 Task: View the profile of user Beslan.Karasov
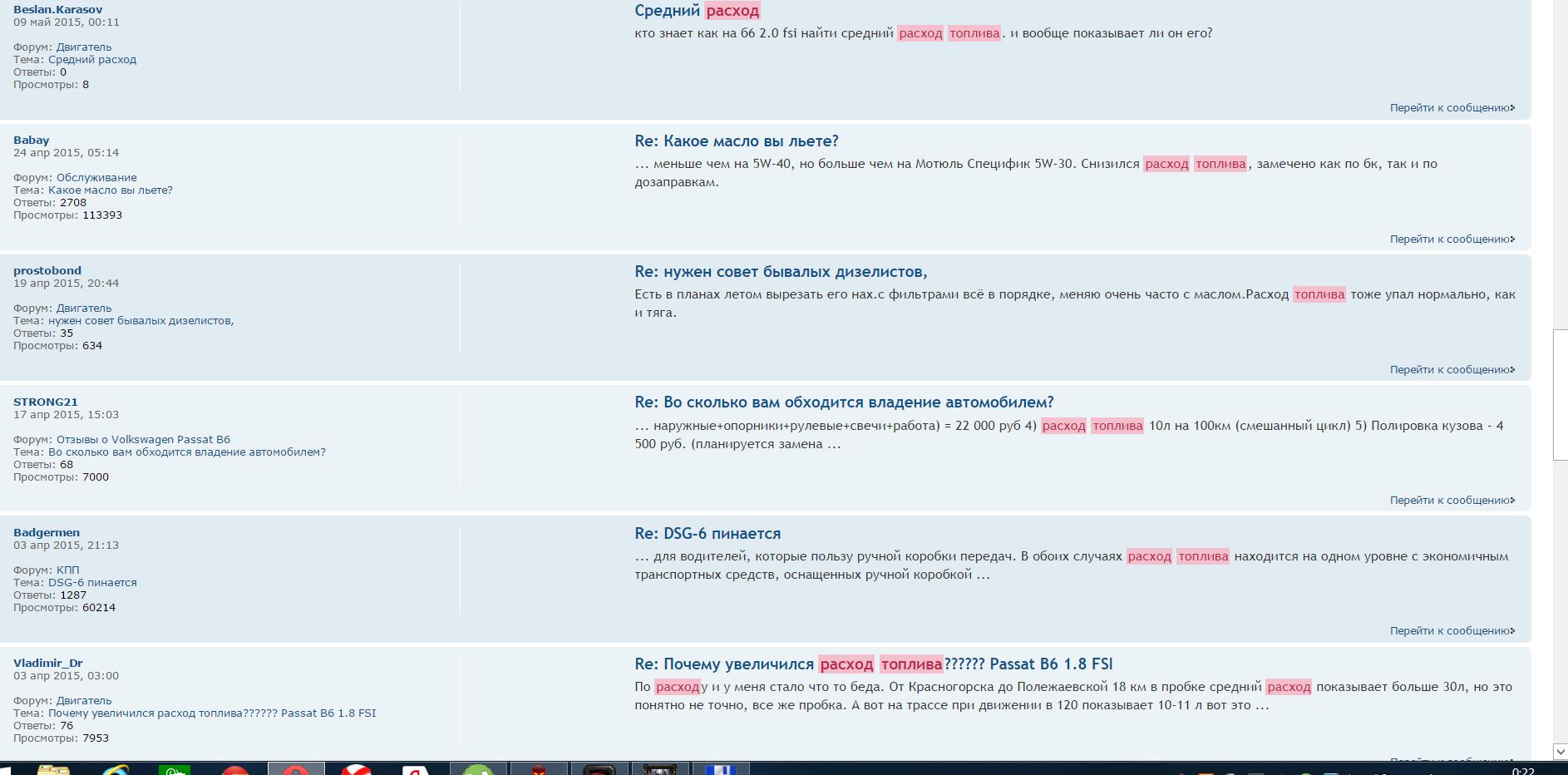57,10
